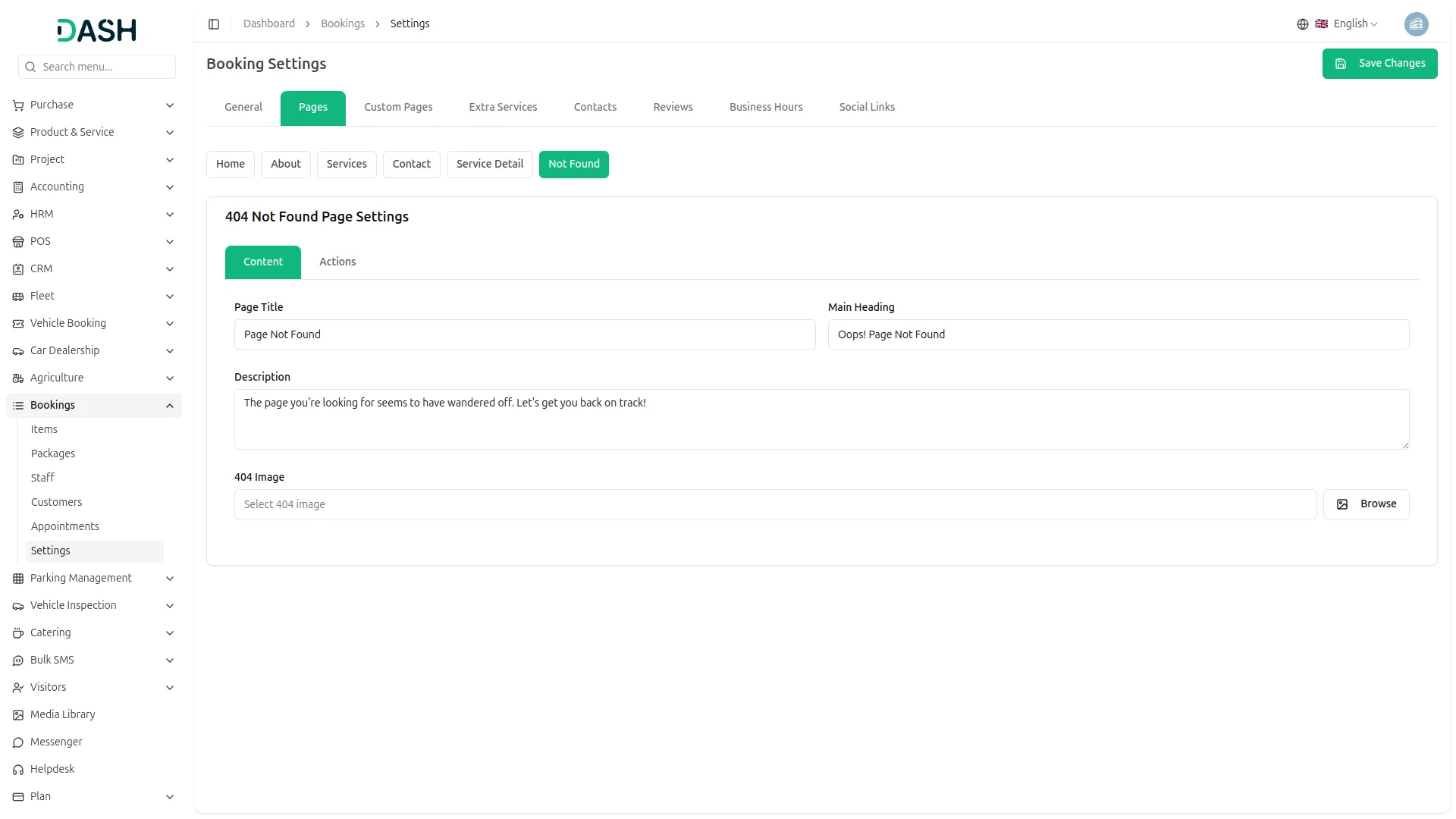Click the sidebar collapse toggle icon
This screenshot has width=1456, height=819.
tap(214, 24)
